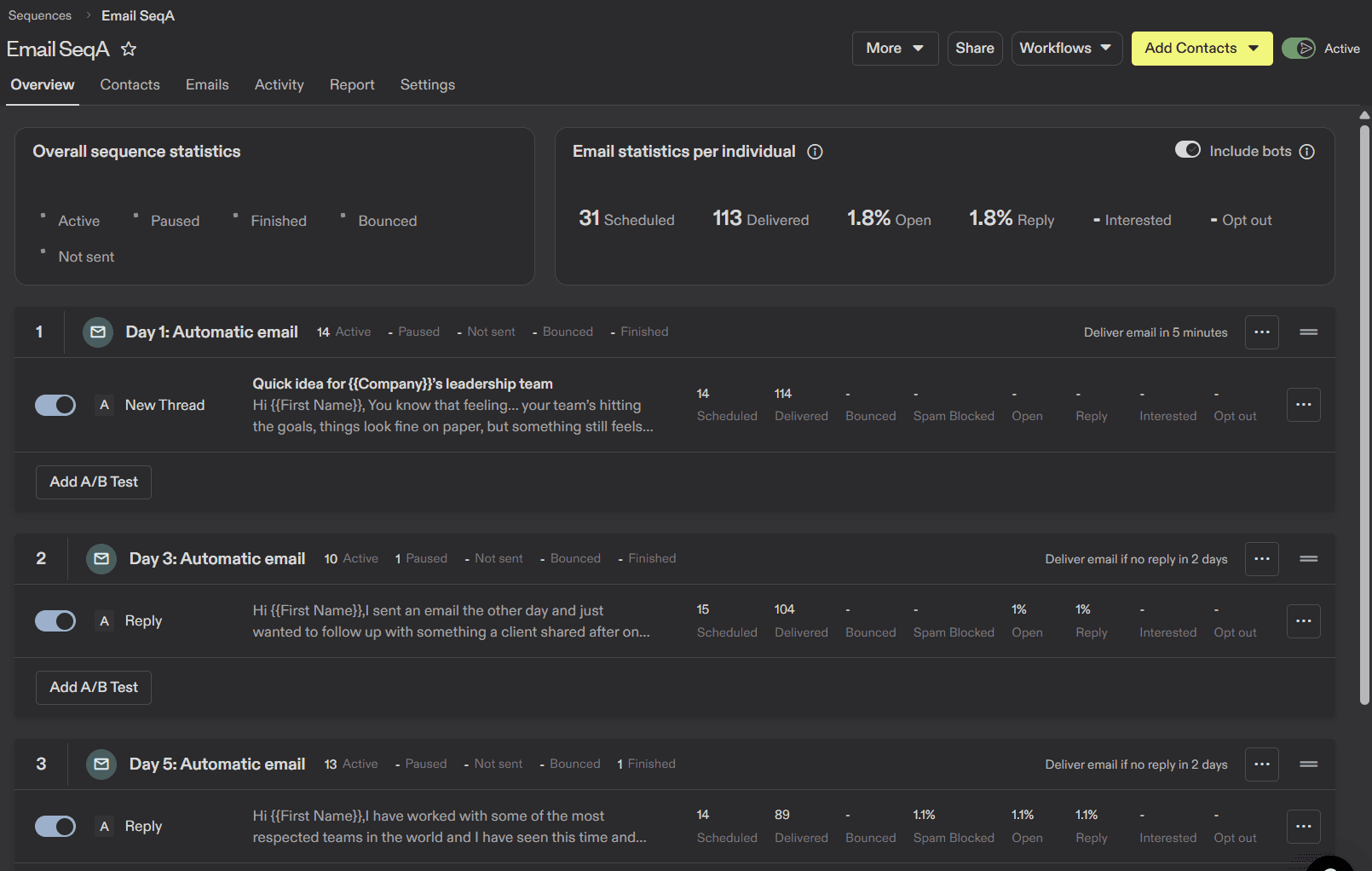Open the three-dot menu for Day 1 step header

point(1262,332)
